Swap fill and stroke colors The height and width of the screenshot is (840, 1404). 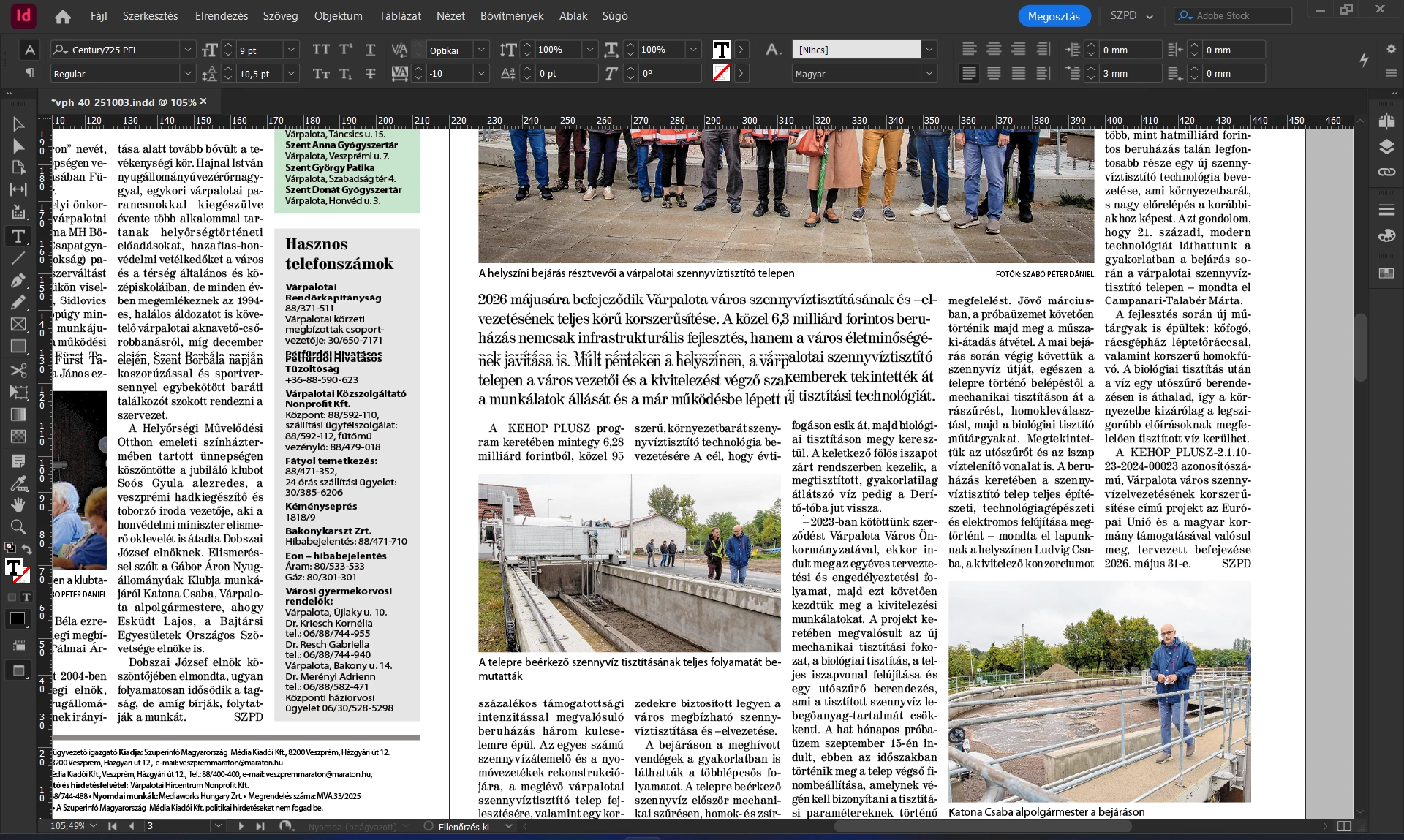(x=26, y=549)
